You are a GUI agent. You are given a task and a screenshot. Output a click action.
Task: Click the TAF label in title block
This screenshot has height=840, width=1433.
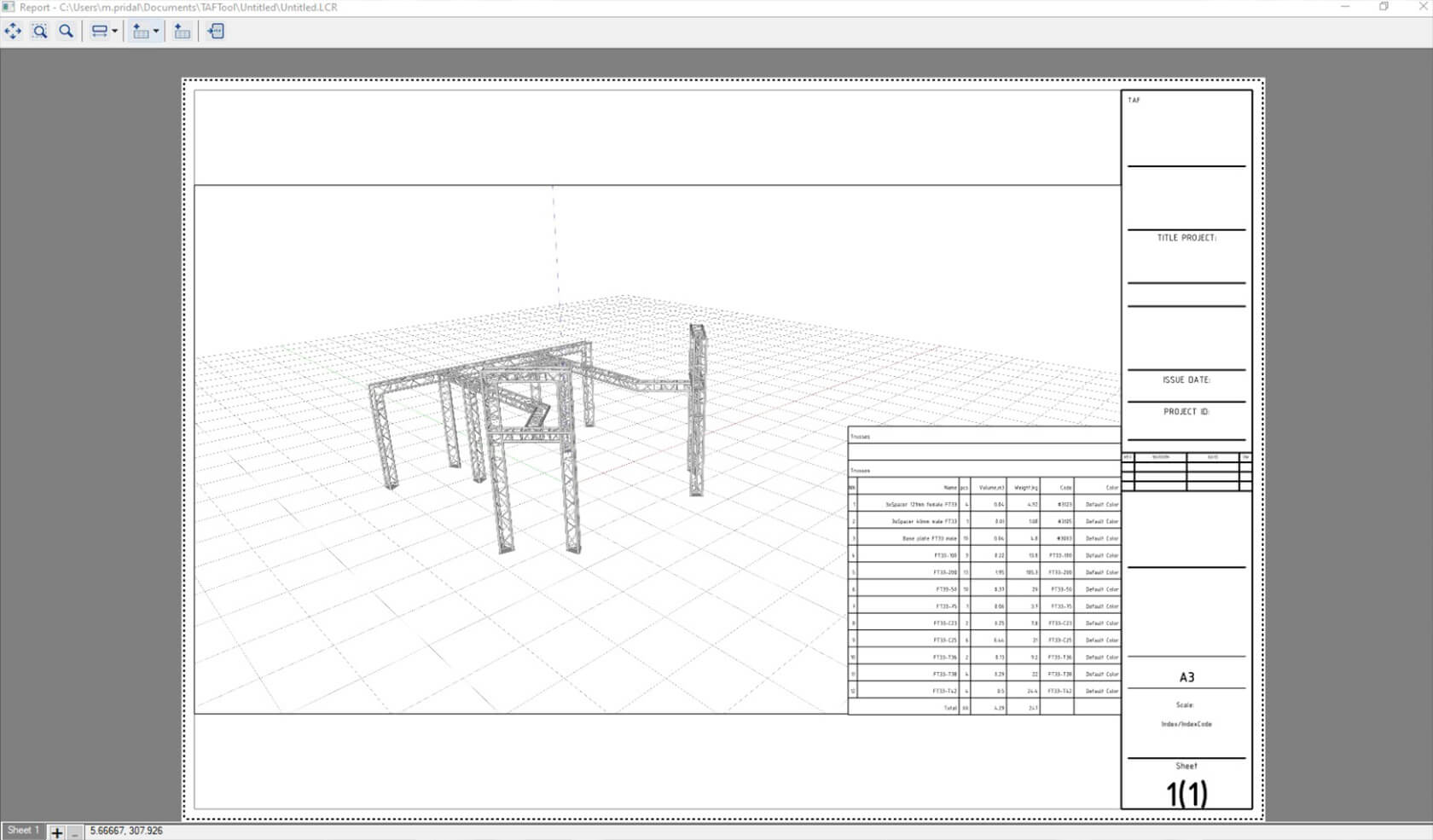(x=1134, y=100)
